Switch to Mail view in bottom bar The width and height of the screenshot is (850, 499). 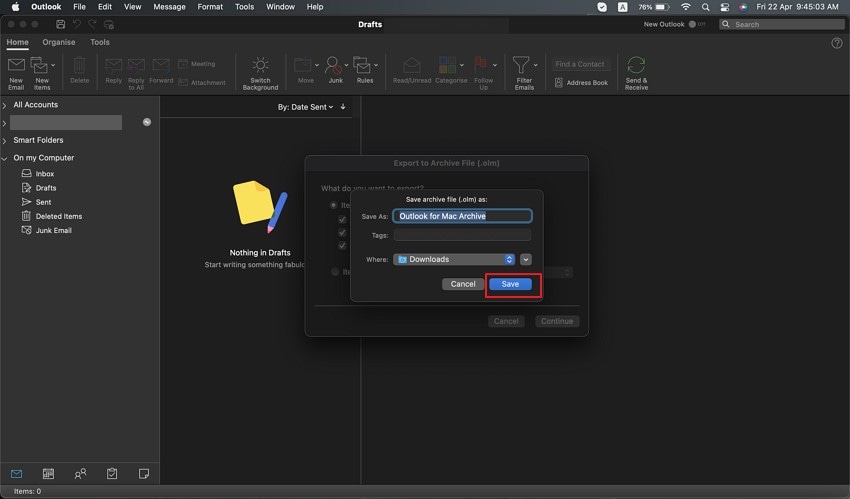pos(16,474)
